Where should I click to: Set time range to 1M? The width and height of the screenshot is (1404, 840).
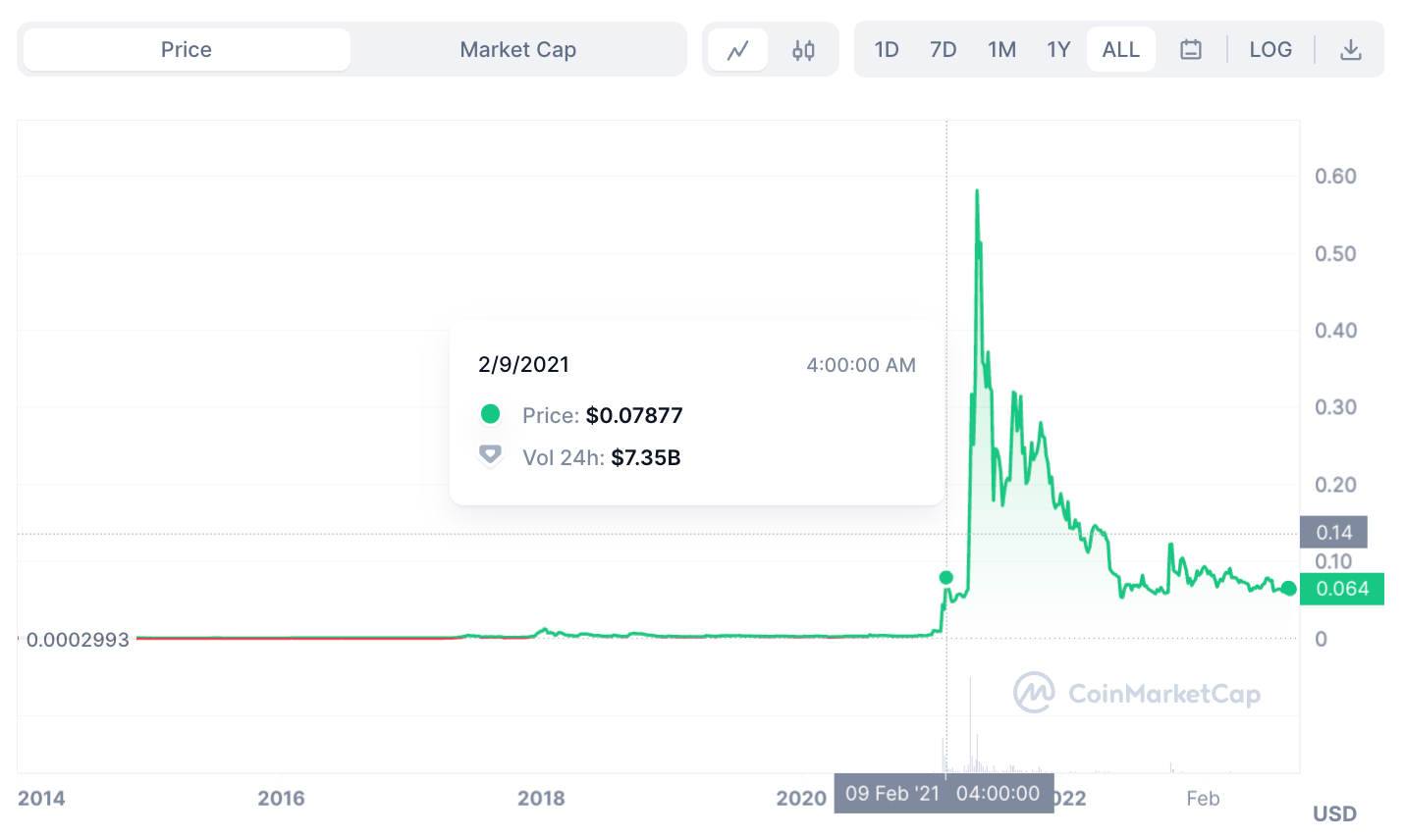pos(1001,50)
